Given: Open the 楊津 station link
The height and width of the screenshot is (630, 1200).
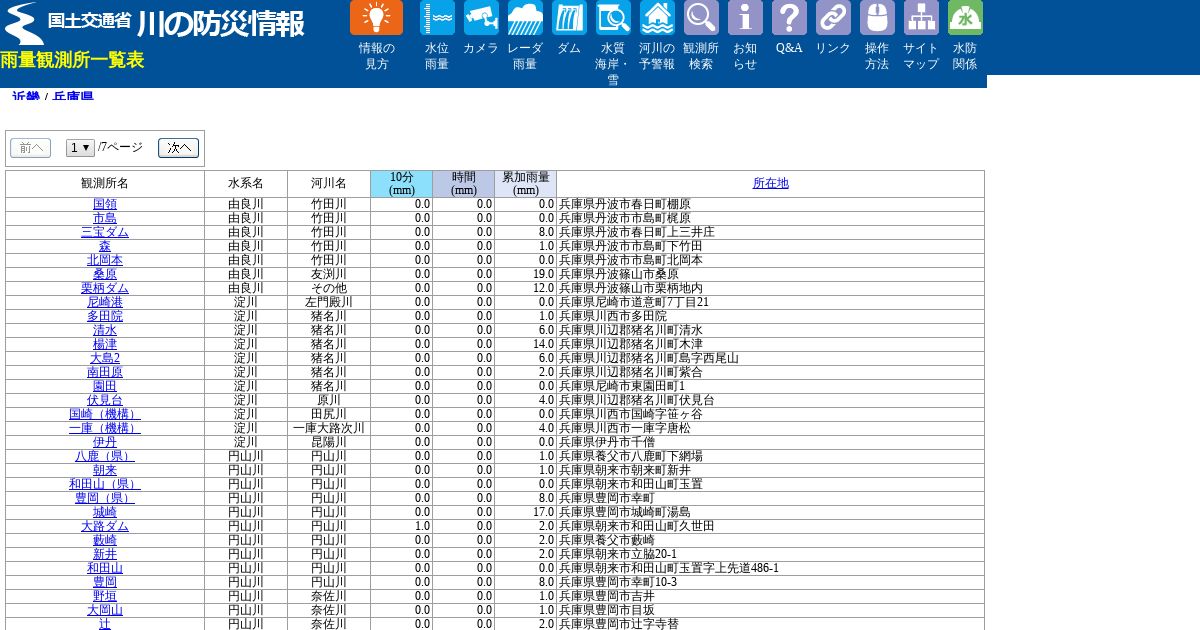Looking at the screenshot, I should [105, 344].
